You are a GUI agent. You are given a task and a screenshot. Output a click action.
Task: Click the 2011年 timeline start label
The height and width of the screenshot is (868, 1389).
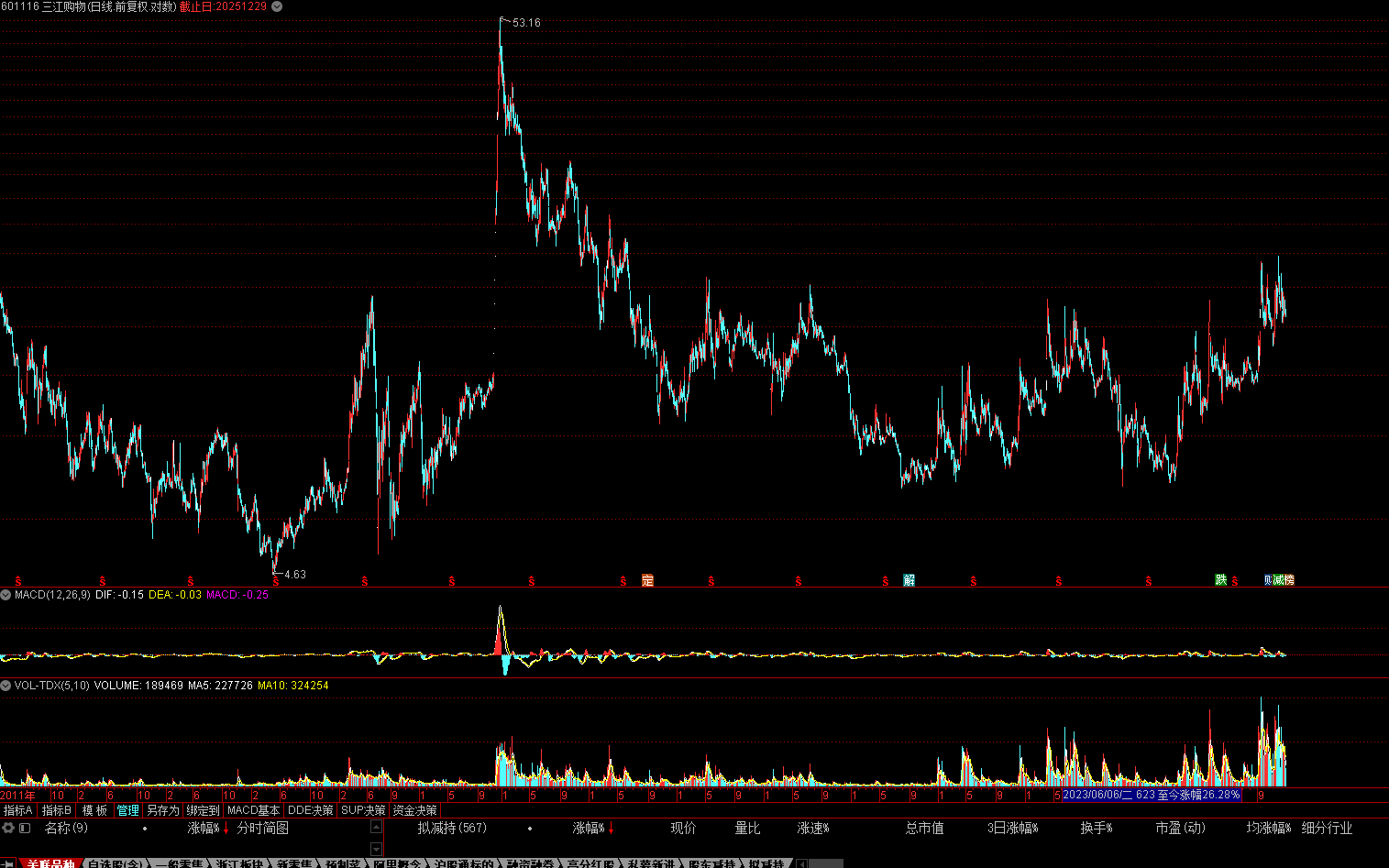pyautogui.click(x=17, y=795)
